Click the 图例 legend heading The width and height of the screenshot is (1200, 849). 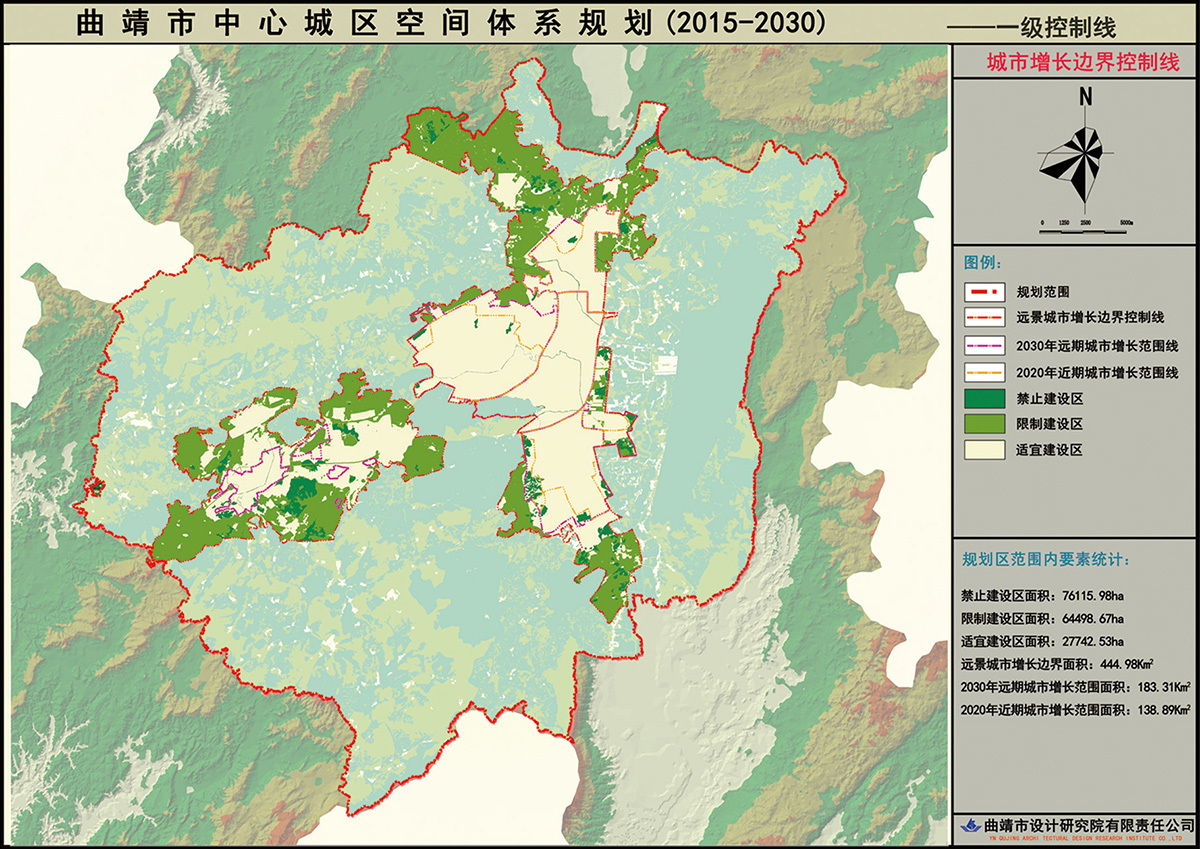click(x=983, y=262)
